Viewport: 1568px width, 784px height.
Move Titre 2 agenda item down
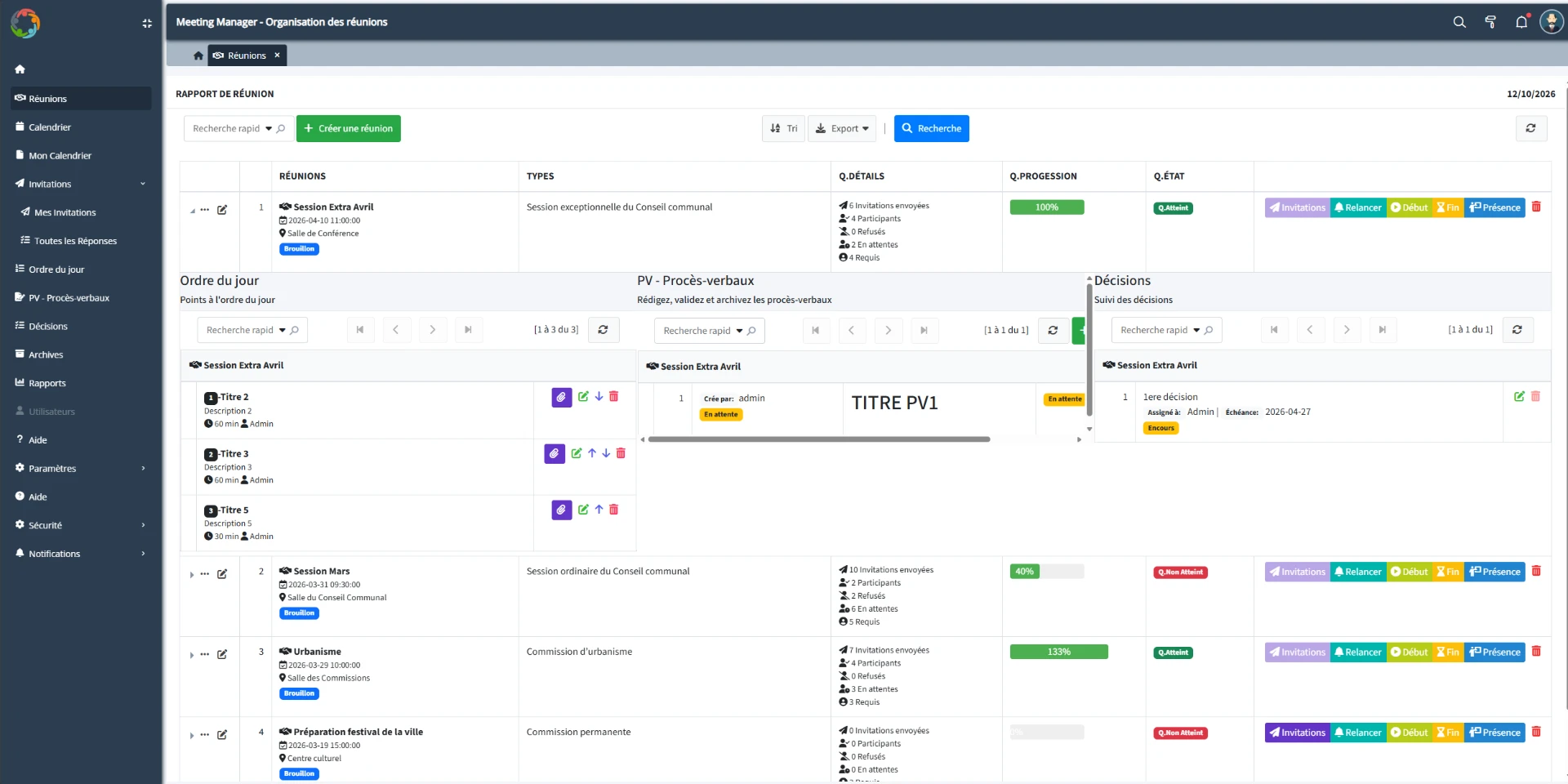[599, 397]
